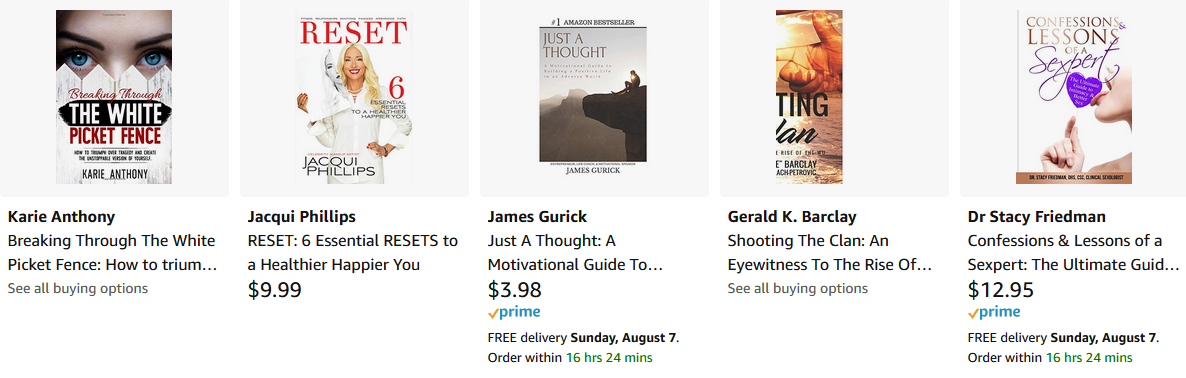
Task: Open RESET: 6 Essential RESETS title link
Action: point(352,253)
